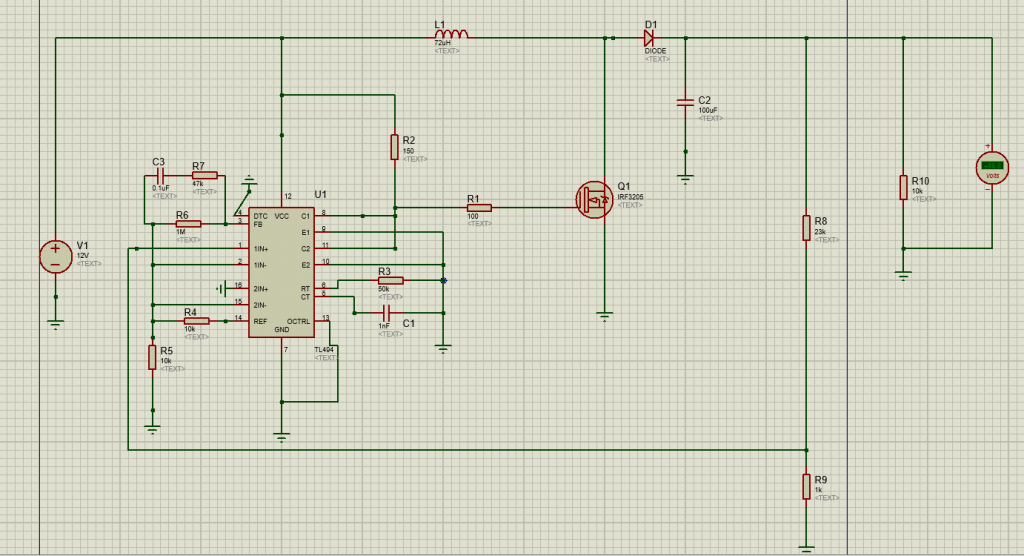Click the 1M value of R6
Image resolution: width=1024 pixels, height=556 pixels.
point(181,232)
